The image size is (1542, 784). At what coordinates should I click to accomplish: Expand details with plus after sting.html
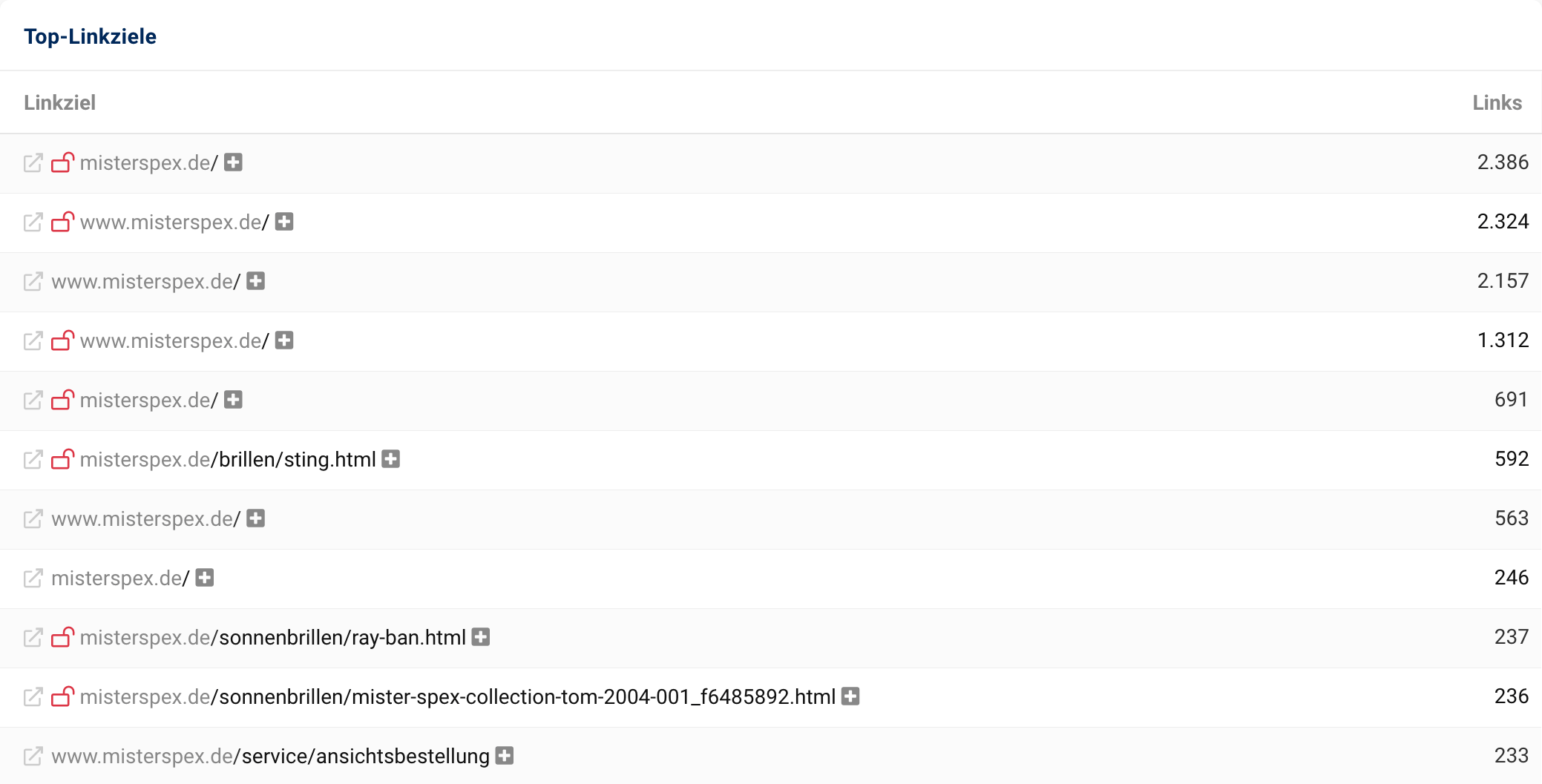point(391,459)
